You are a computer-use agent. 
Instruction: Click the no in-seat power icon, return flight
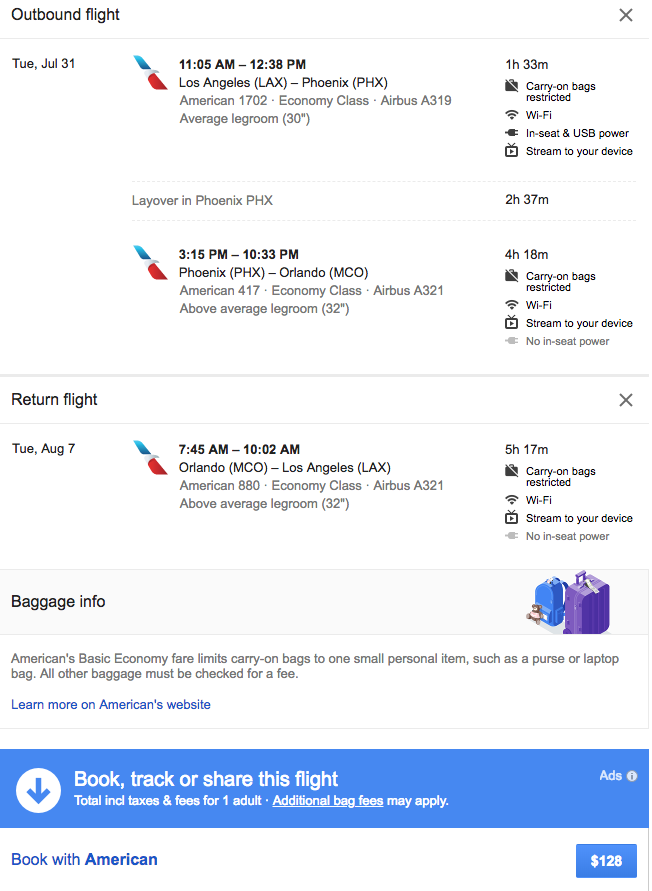click(x=512, y=536)
